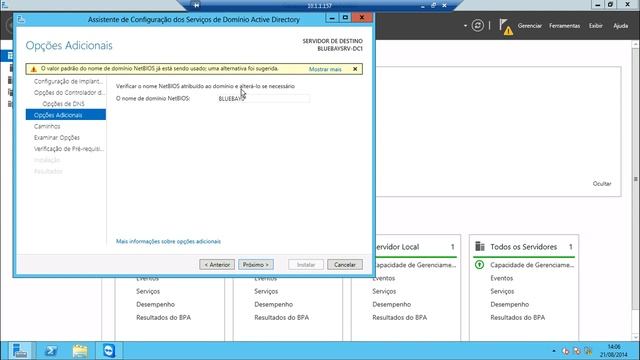Open the Todos os Servidores tile title

pos(523,247)
